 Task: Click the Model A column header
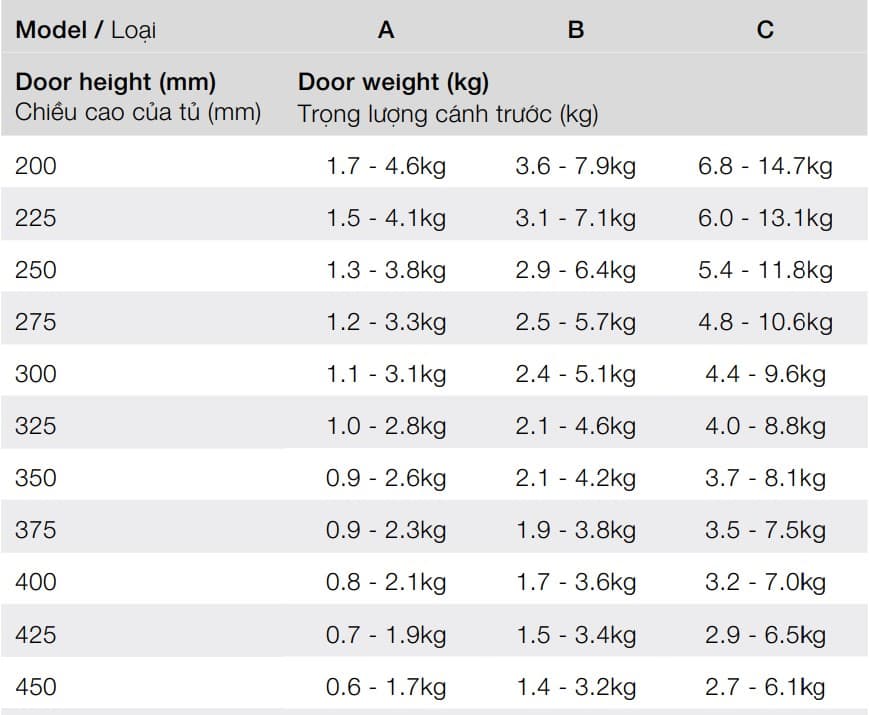point(386,29)
